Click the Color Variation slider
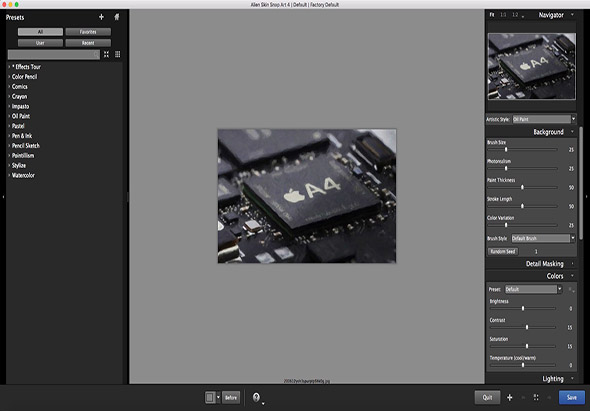 coord(522,225)
